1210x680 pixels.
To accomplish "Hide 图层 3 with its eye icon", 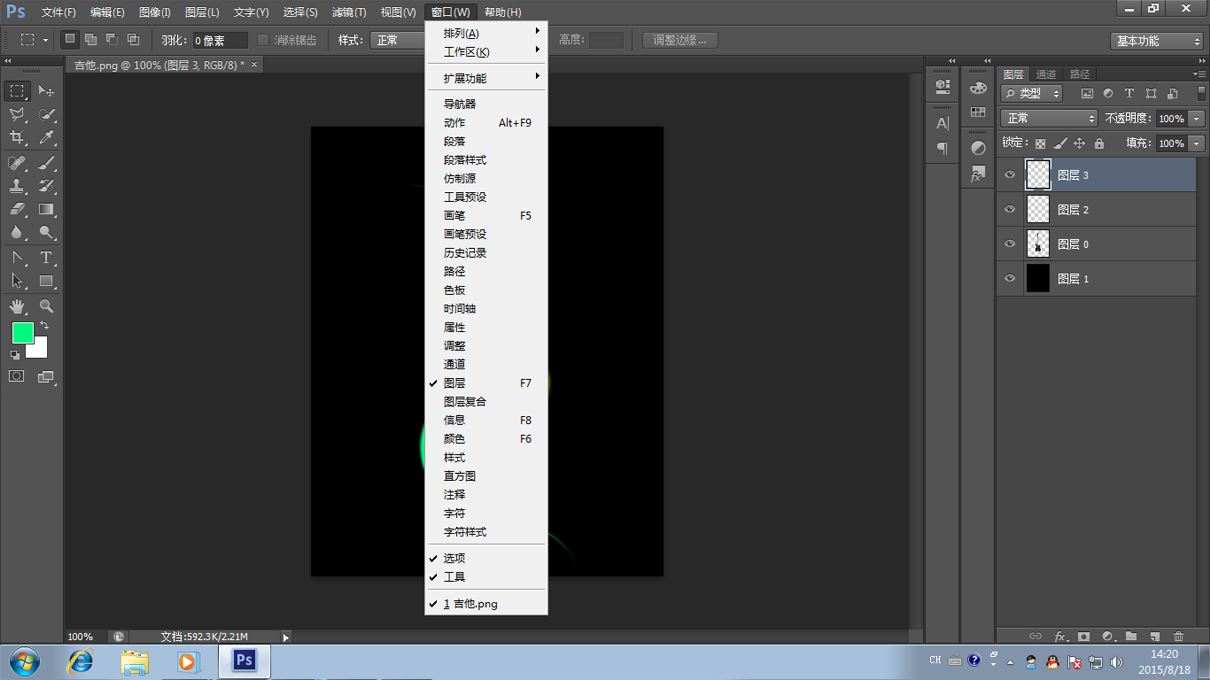I will point(1010,175).
